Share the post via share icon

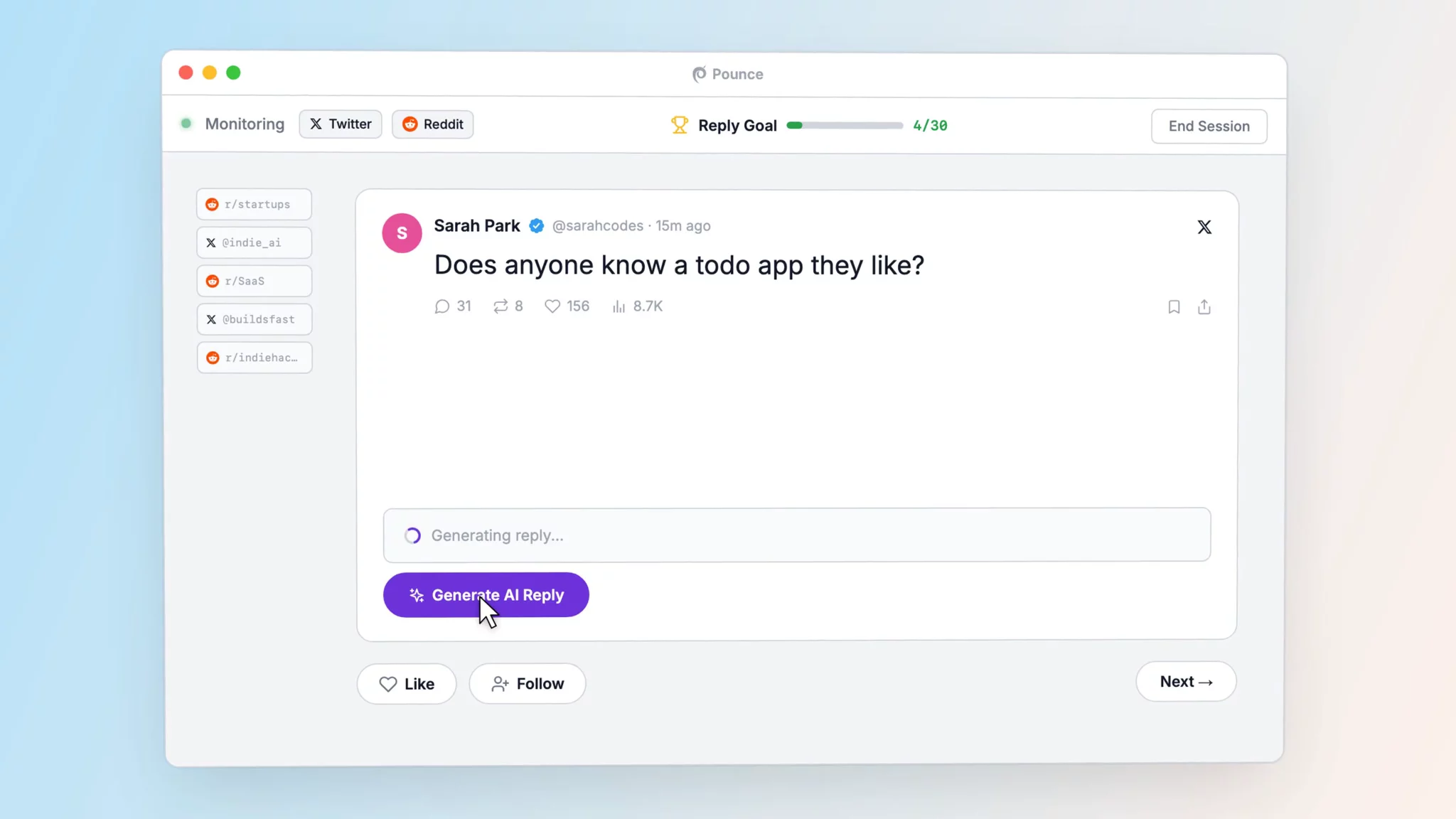click(x=1204, y=306)
